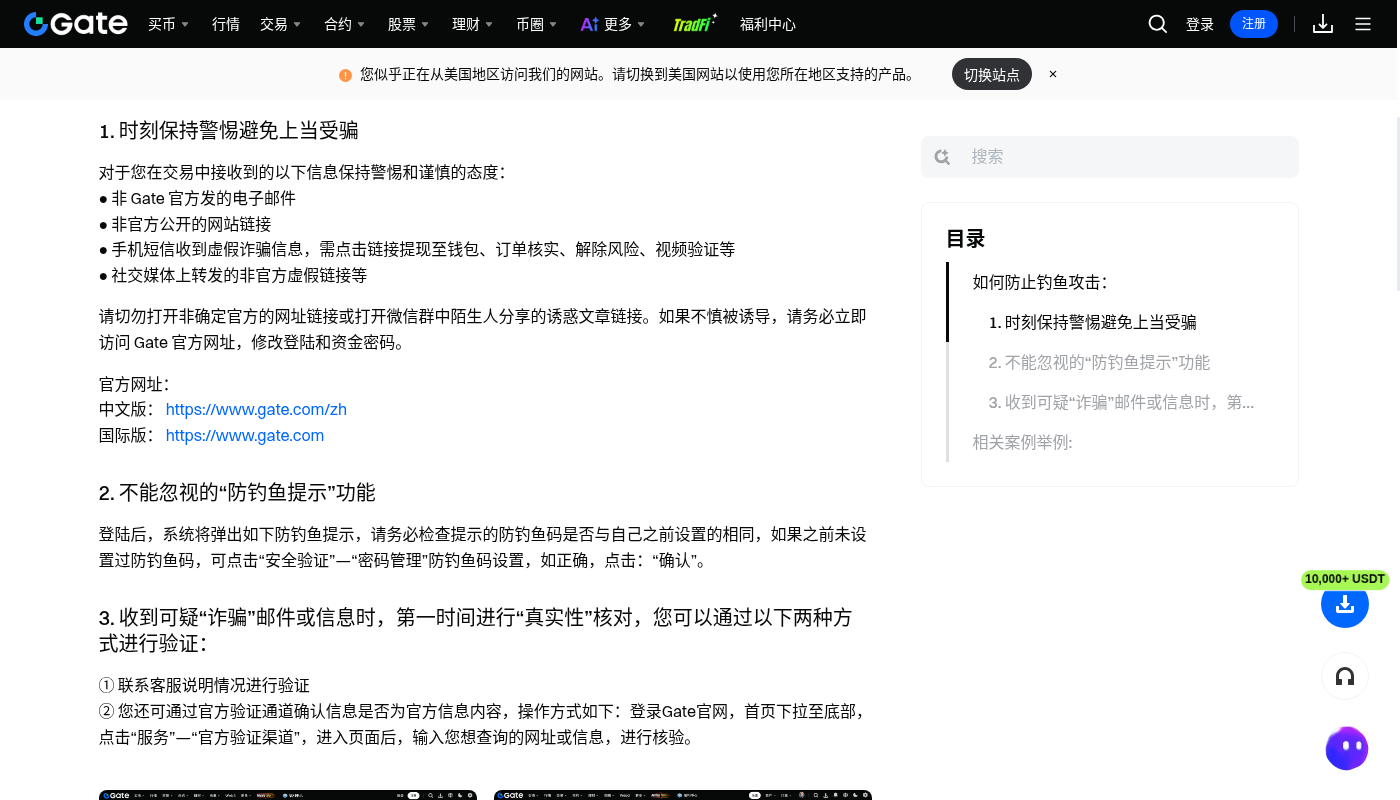1400x800 pixels.
Task: Expand the 买币 dropdown menu
Action: coord(168,24)
